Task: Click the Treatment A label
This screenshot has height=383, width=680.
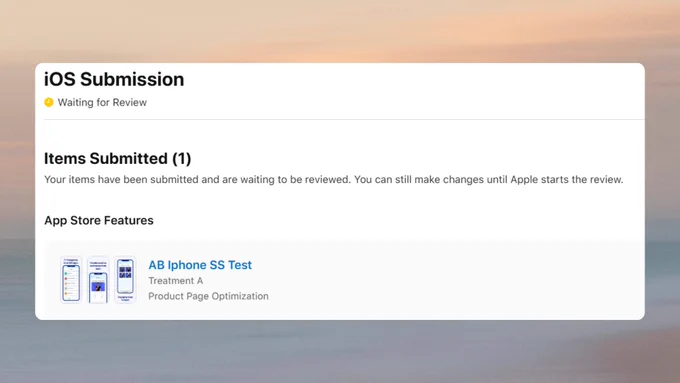Action: (176, 281)
